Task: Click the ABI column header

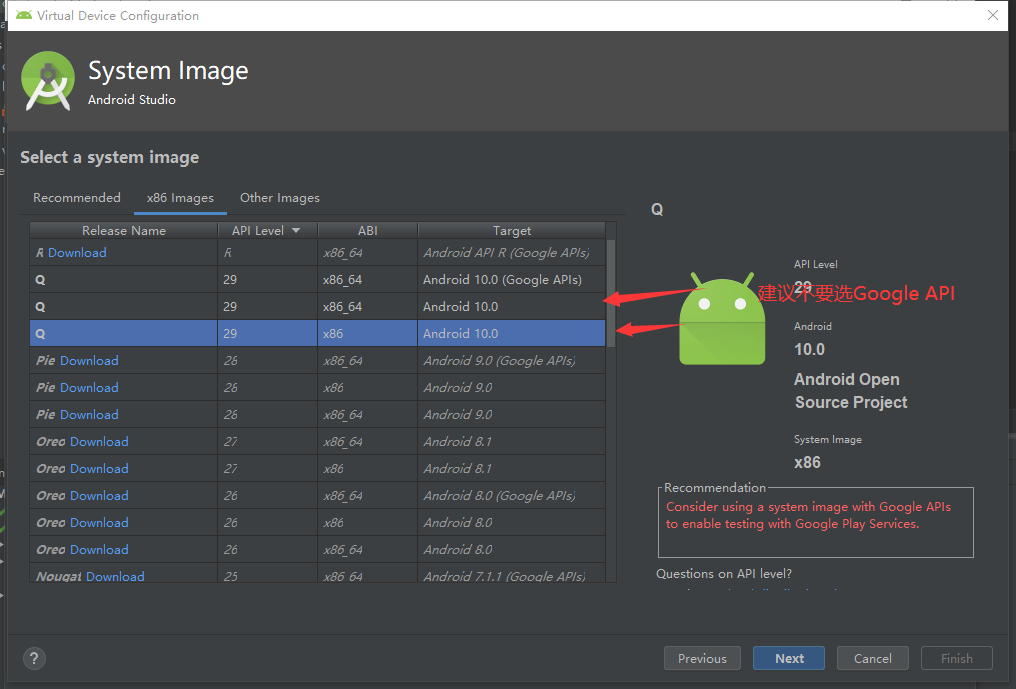Action: click(367, 231)
